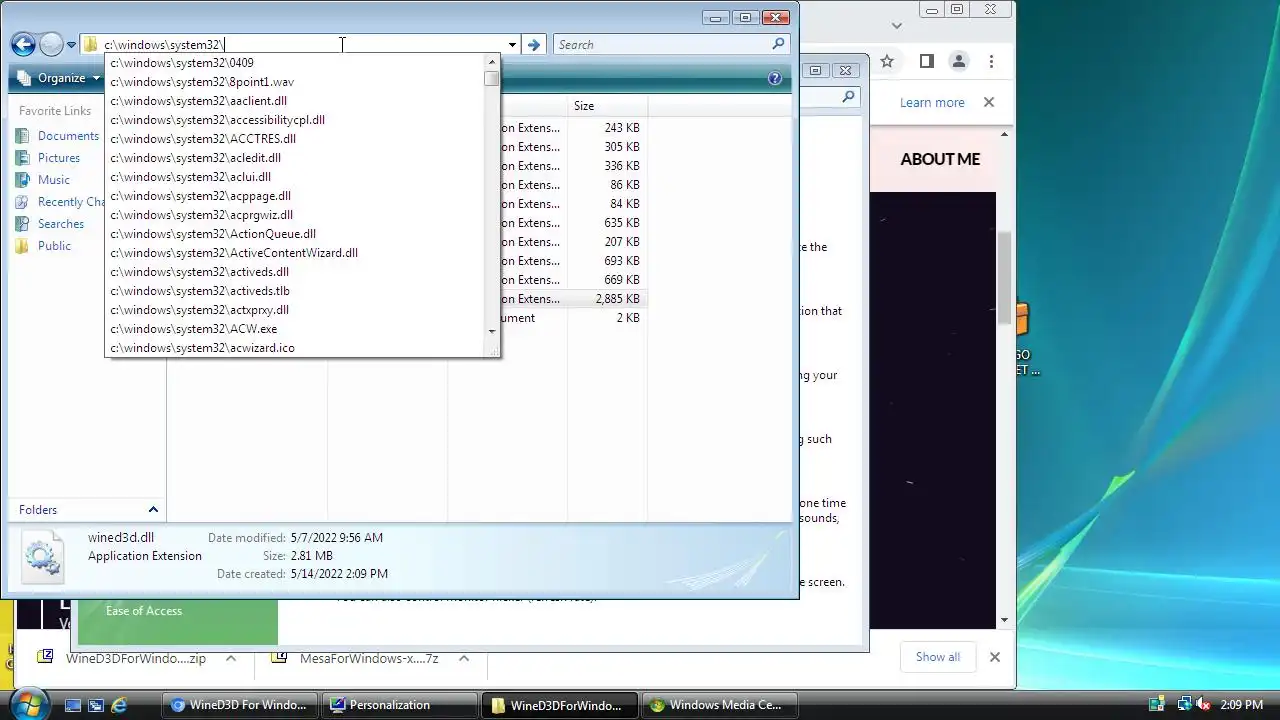Go back with the Explorer Back arrow
This screenshot has width=1280, height=720.
pos(23,44)
